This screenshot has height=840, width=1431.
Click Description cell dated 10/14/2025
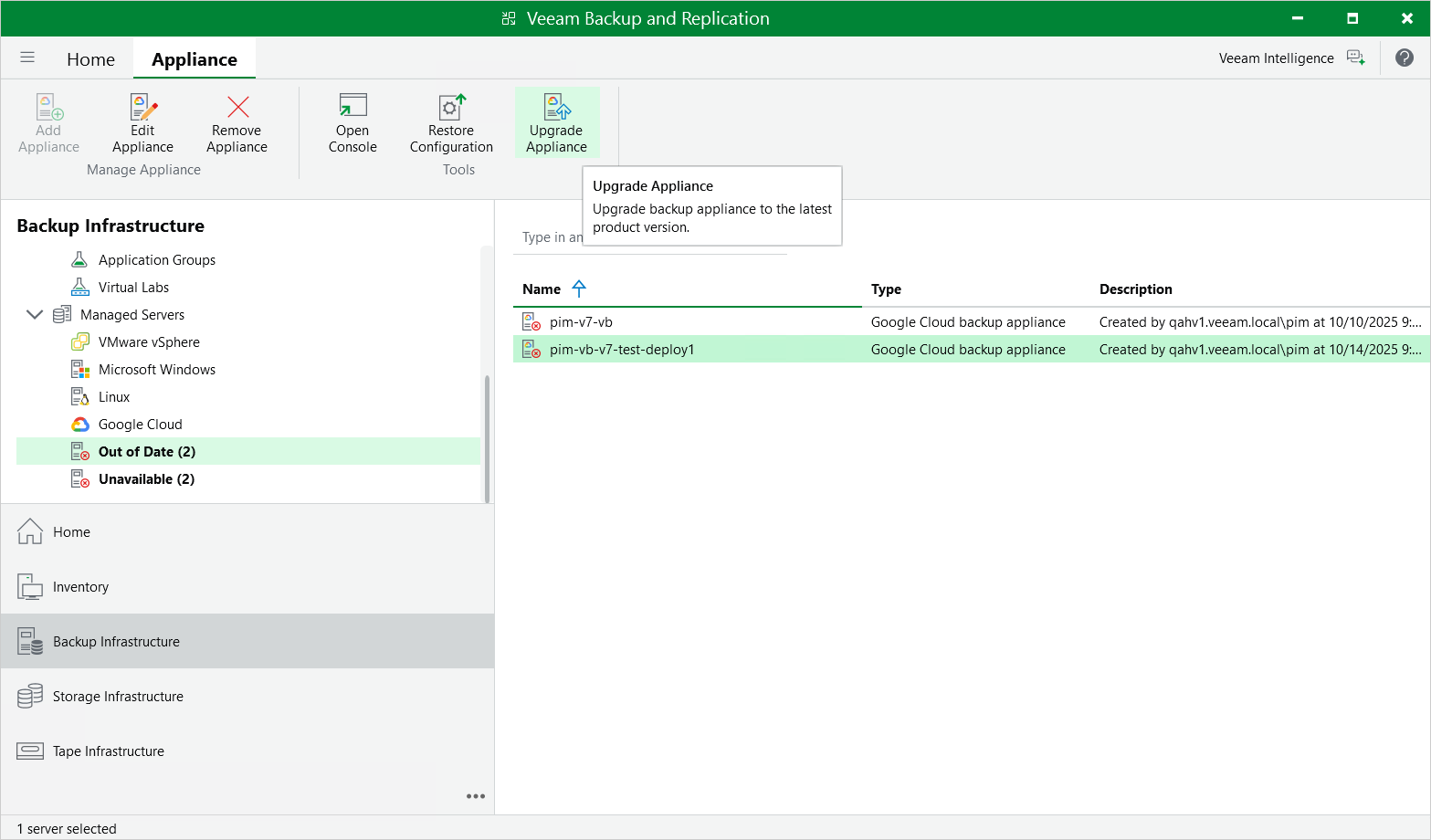(1260, 349)
